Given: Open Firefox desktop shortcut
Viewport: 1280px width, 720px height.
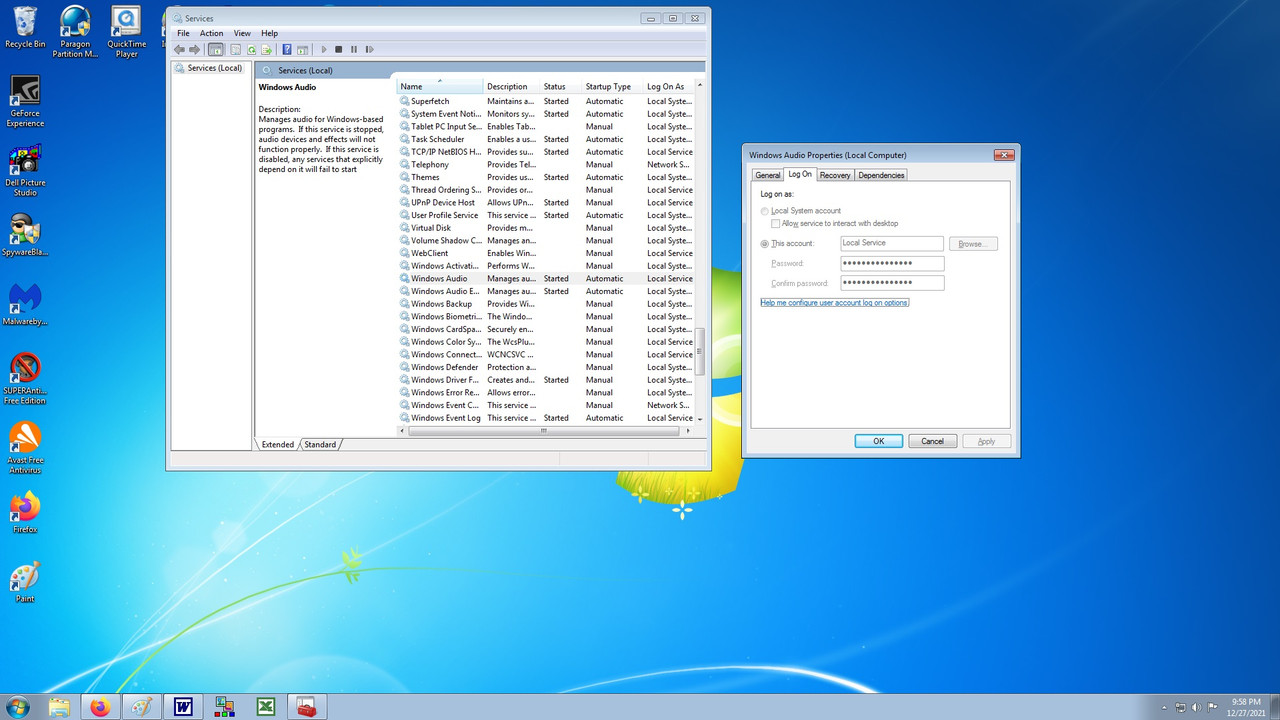Looking at the screenshot, I should coord(25,512).
